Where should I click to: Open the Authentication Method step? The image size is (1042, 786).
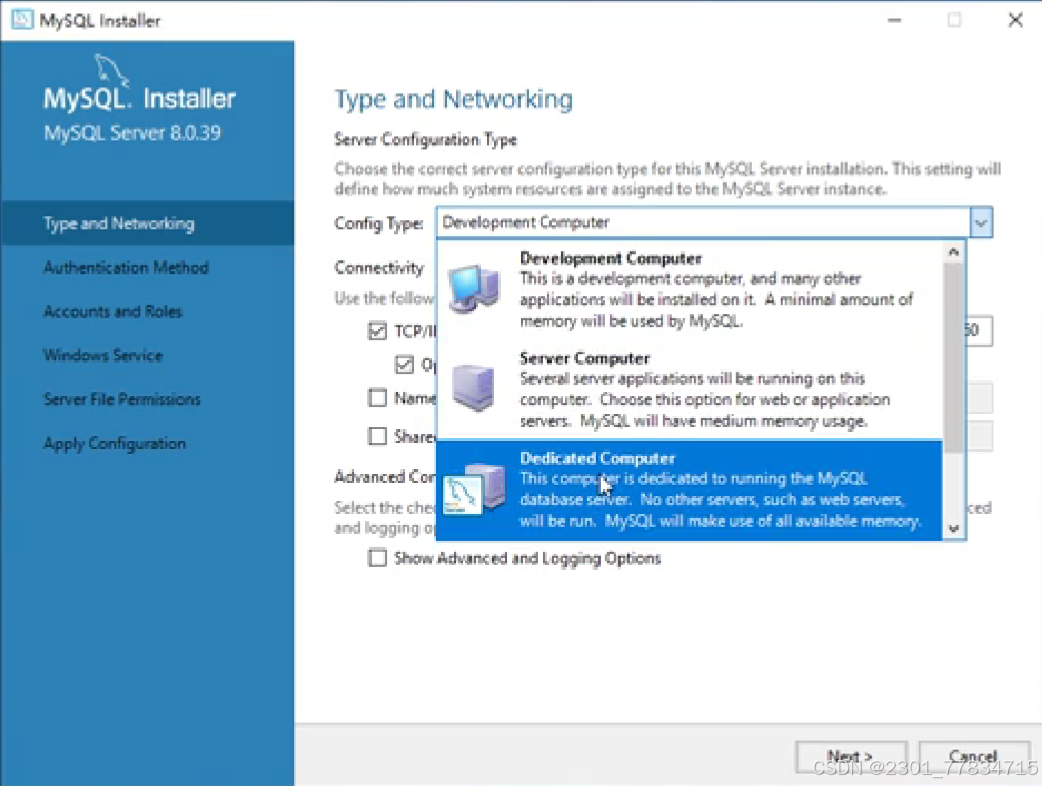[126, 267]
